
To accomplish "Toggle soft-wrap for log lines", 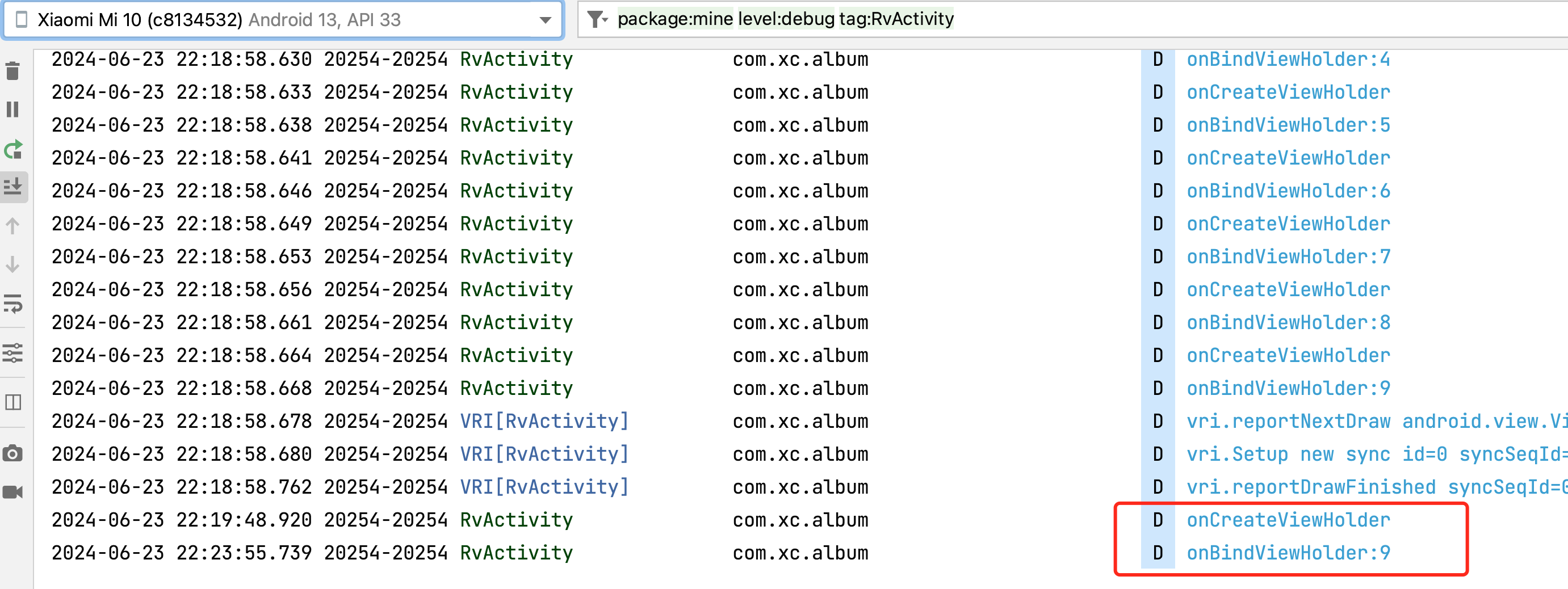I will [13, 303].
